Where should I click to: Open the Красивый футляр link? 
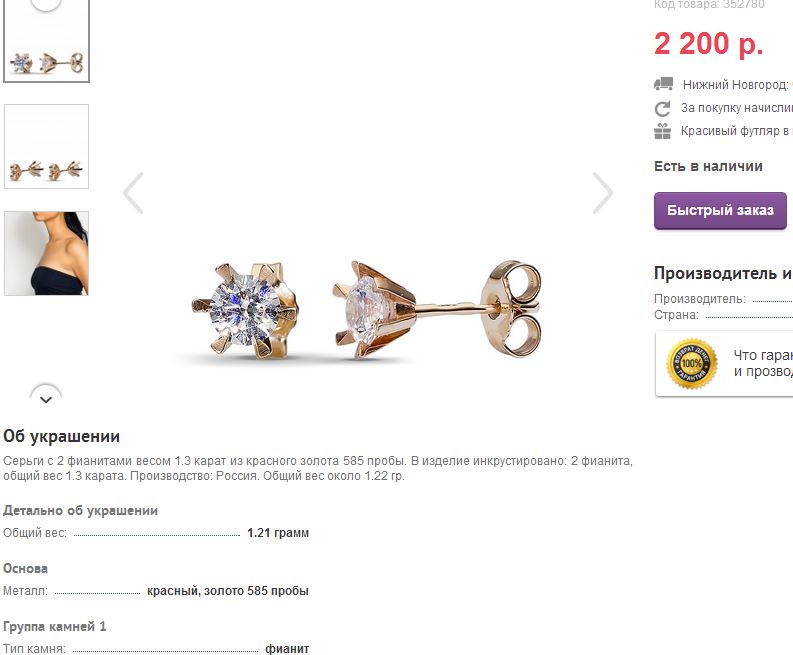click(x=737, y=131)
